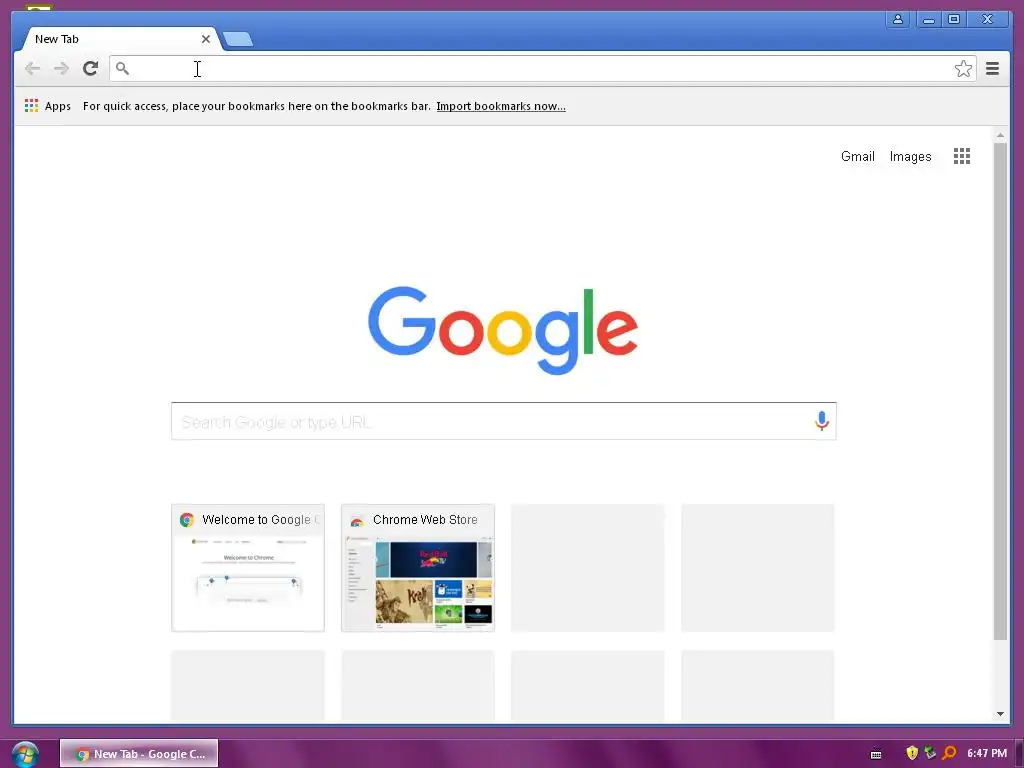Screen dimensions: 1024x768
Task: Click Import bookmarks now link
Action: (x=501, y=106)
